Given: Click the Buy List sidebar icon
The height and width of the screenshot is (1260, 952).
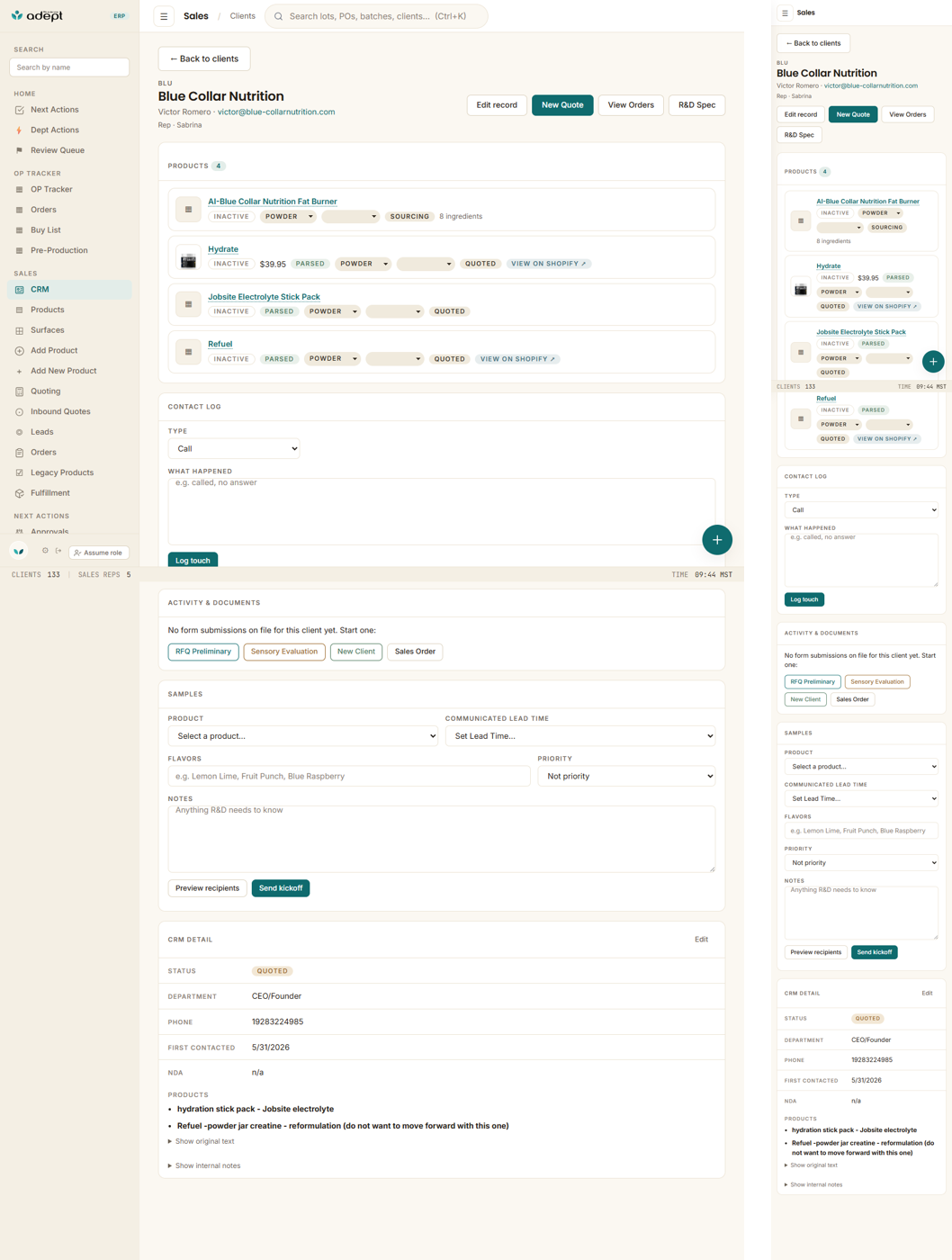Looking at the screenshot, I should 19,230.
